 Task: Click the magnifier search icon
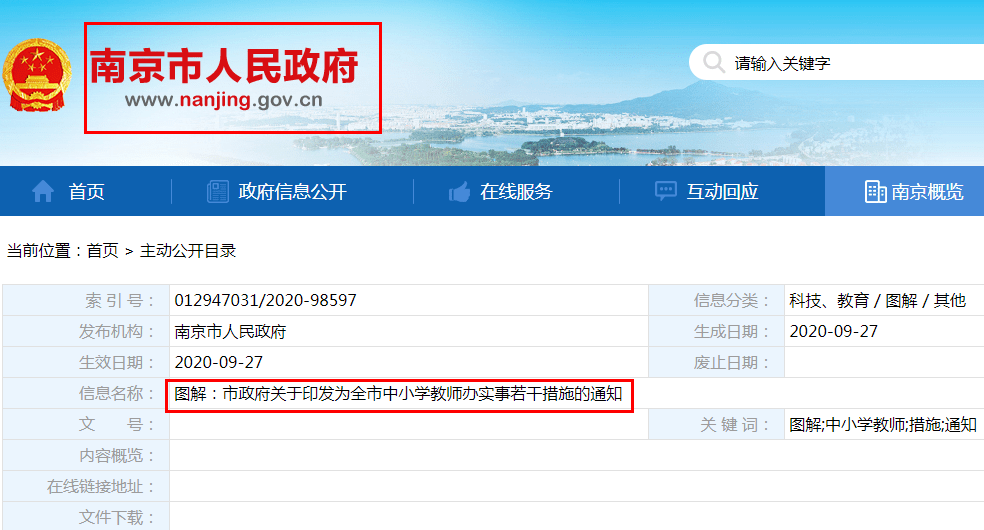click(x=714, y=62)
